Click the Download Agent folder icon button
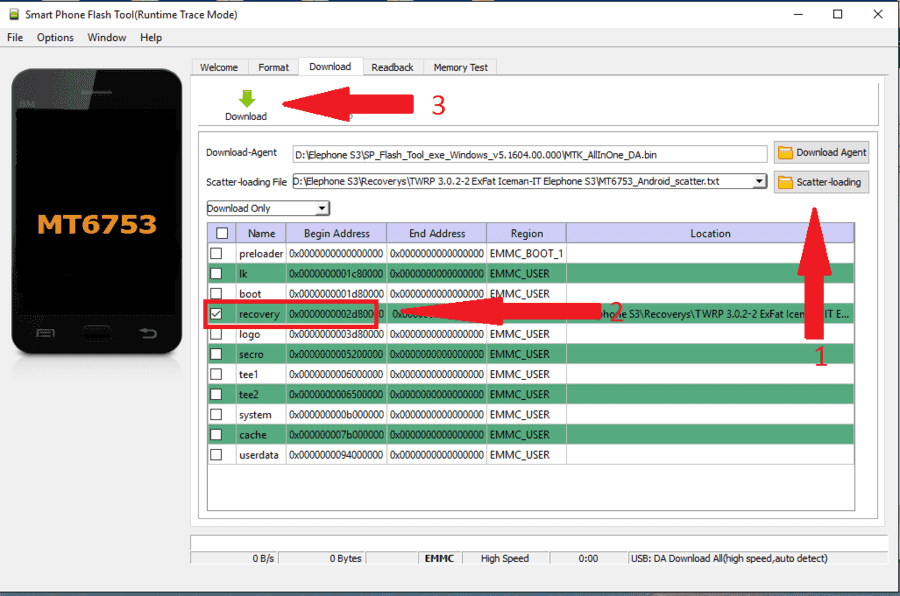This screenshot has width=900, height=596. coord(821,152)
